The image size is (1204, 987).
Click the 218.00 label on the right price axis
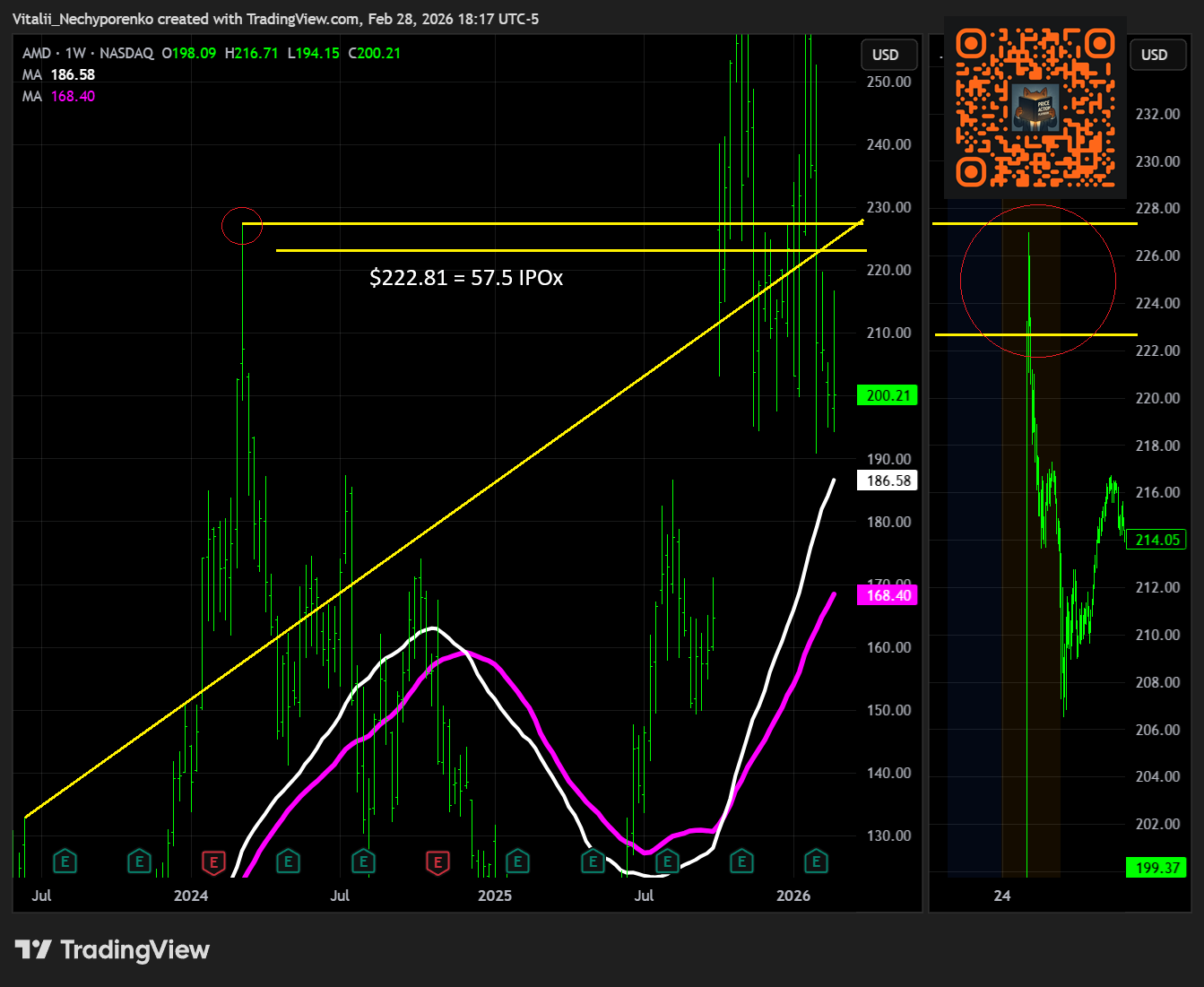point(1157,446)
